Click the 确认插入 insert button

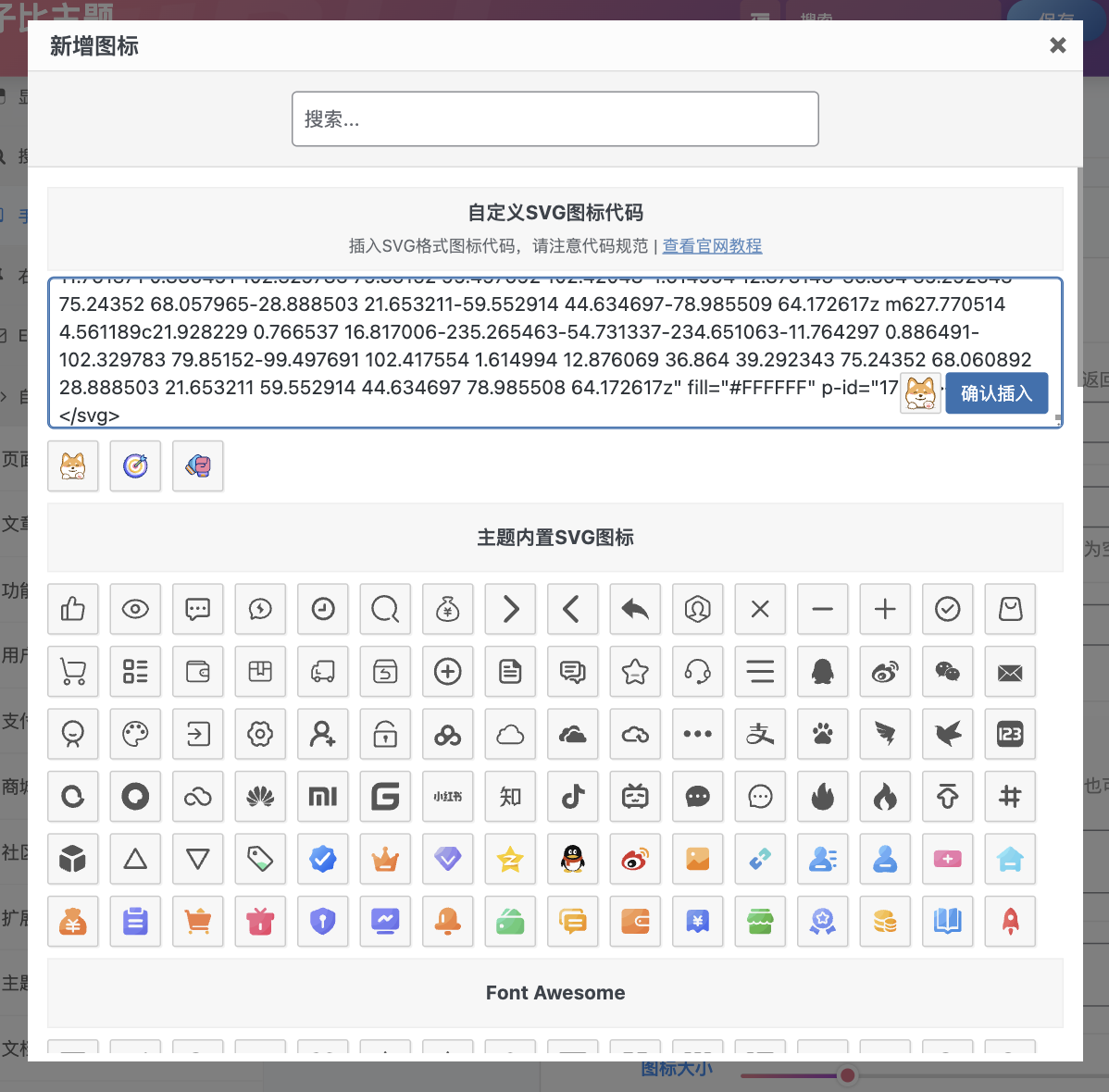point(997,393)
